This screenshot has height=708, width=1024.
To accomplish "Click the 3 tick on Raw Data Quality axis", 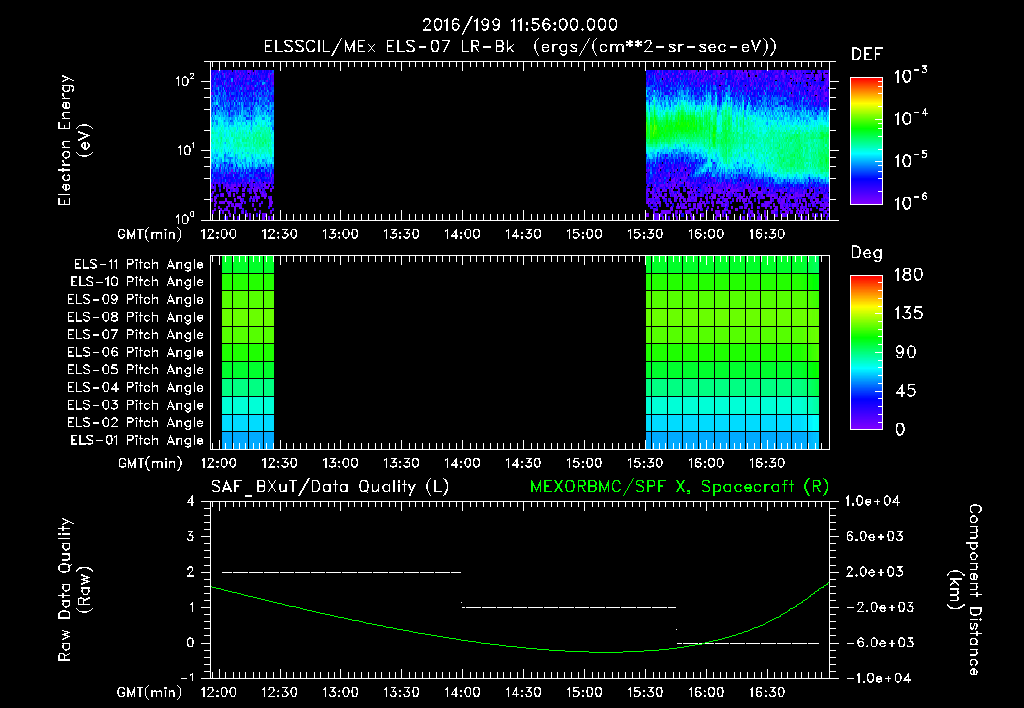I will point(191,536).
